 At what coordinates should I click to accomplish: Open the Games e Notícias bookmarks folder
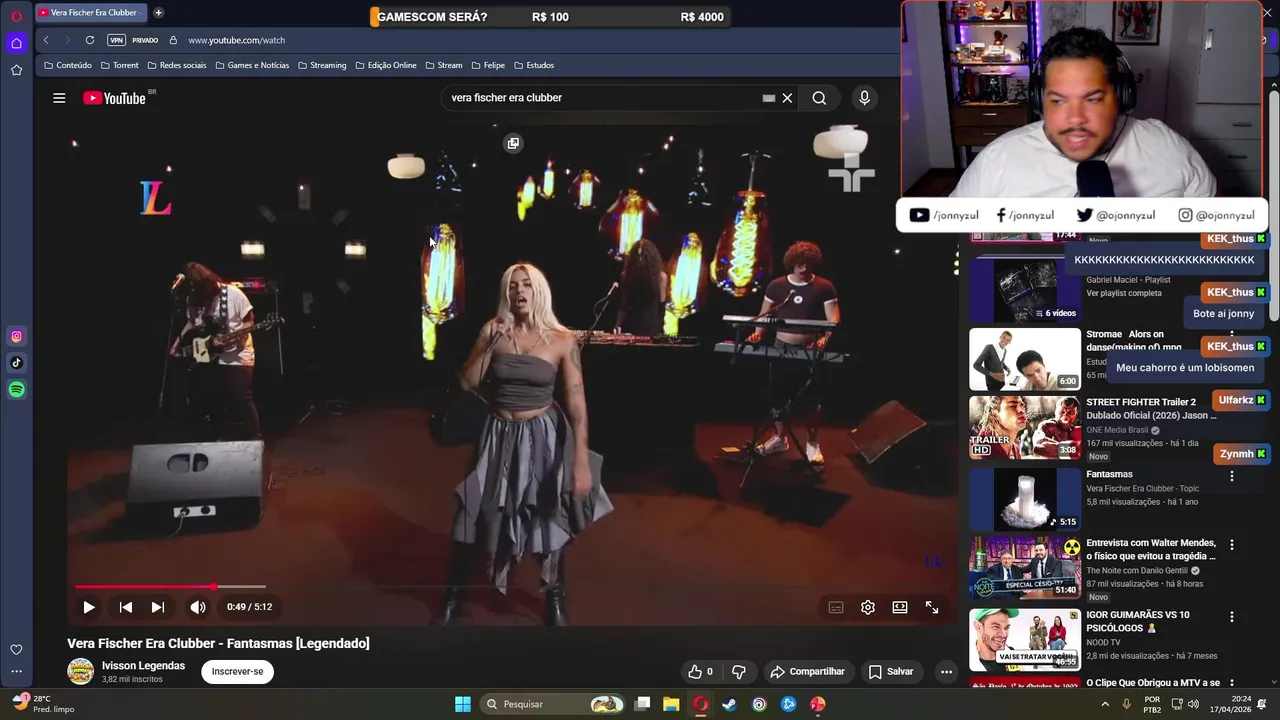point(252,65)
